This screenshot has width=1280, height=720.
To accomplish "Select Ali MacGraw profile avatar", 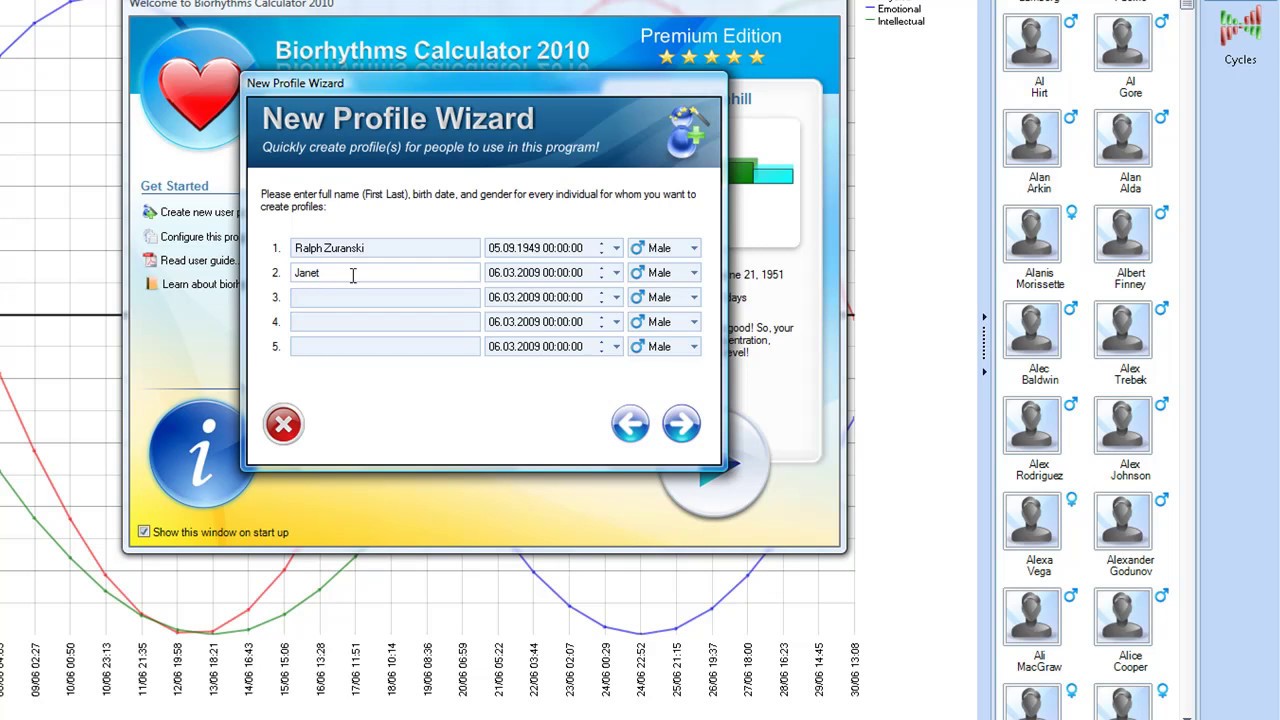I will [1032, 618].
